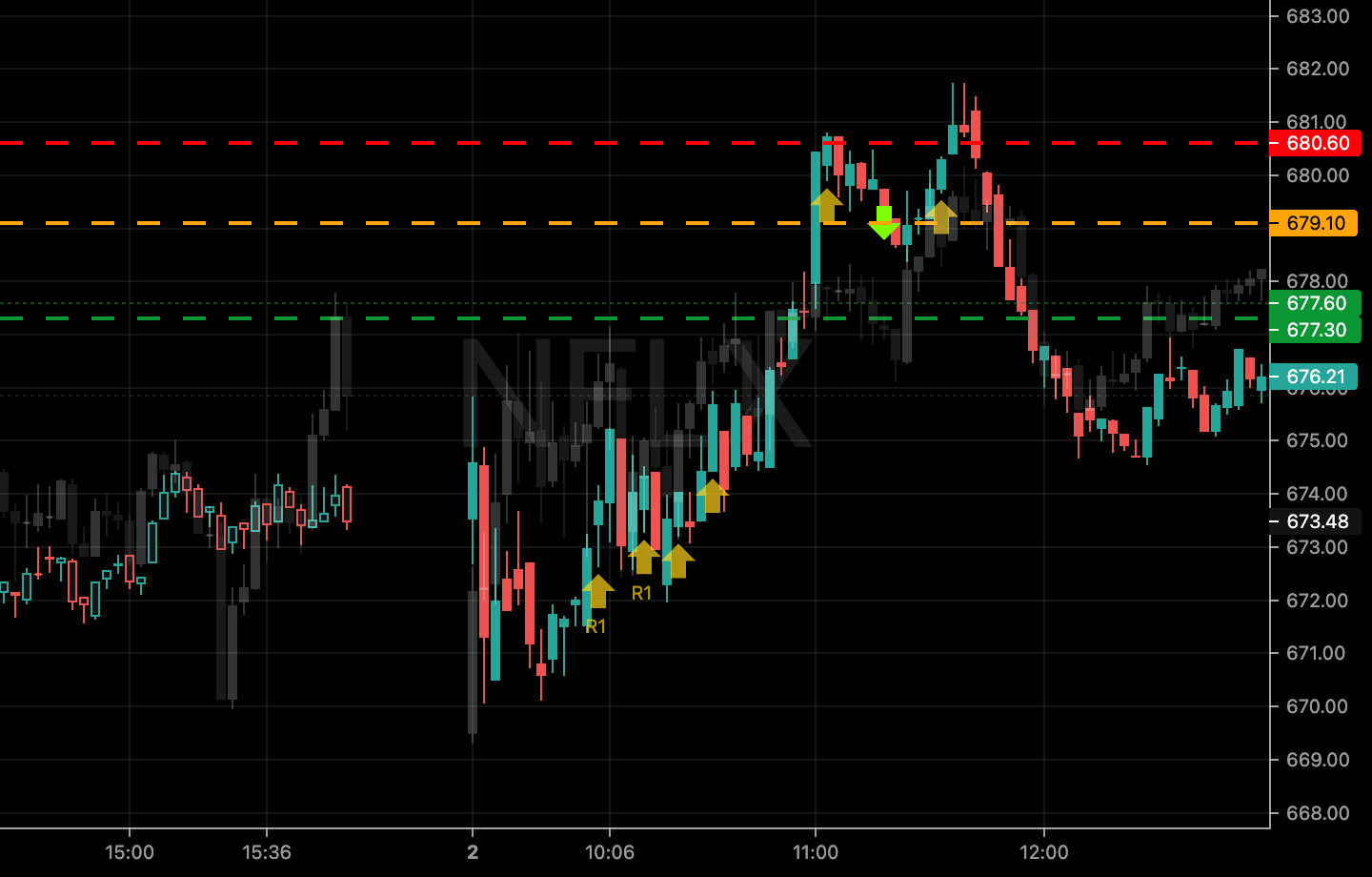This screenshot has width=1372, height=877.
Task: Click the 15:36 time axis label
Action: click(267, 852)
